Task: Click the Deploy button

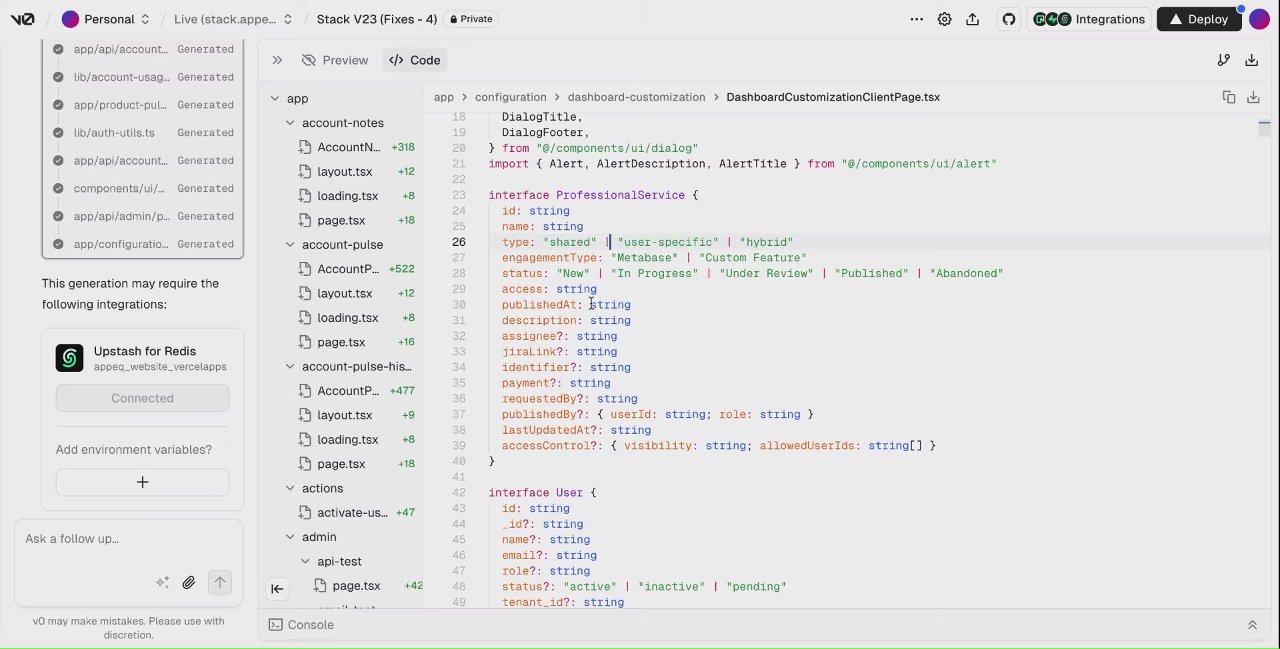Action: (1199, 19)
